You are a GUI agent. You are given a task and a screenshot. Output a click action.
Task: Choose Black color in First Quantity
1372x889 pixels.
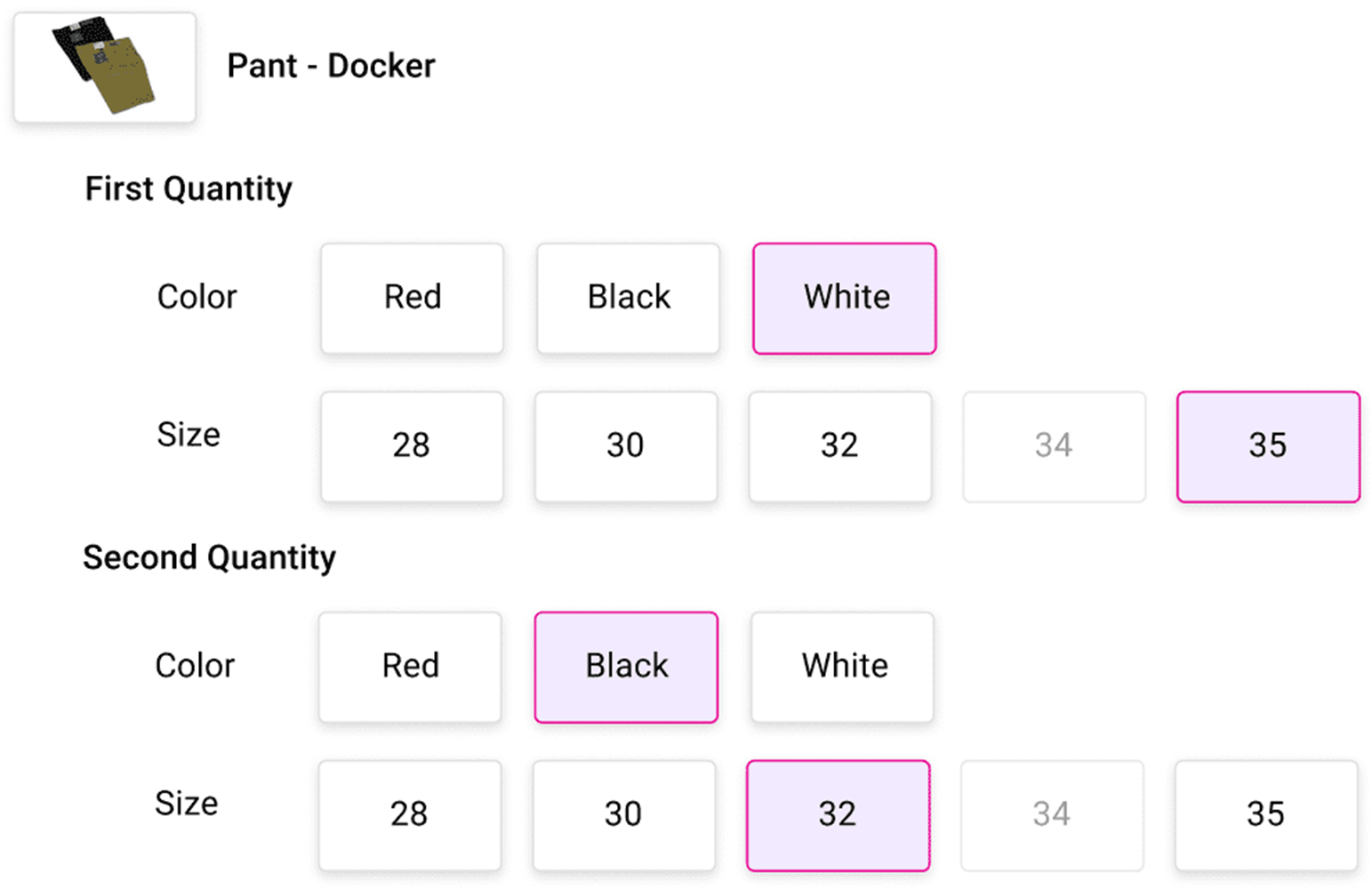click(x=629, y=298)
